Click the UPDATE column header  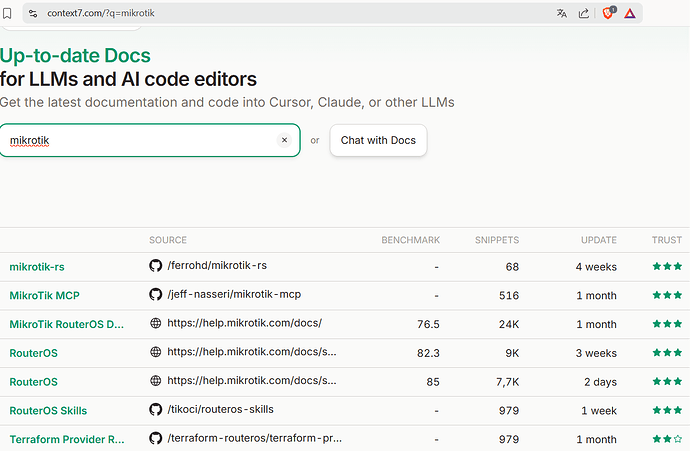[x=599, y=240]
